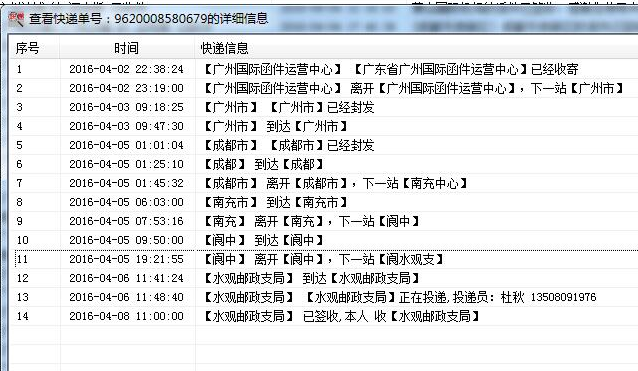This screenshot has height=371, width=638.
Task: Select the row 已签收, 本人 收
Action: (324, 316)
